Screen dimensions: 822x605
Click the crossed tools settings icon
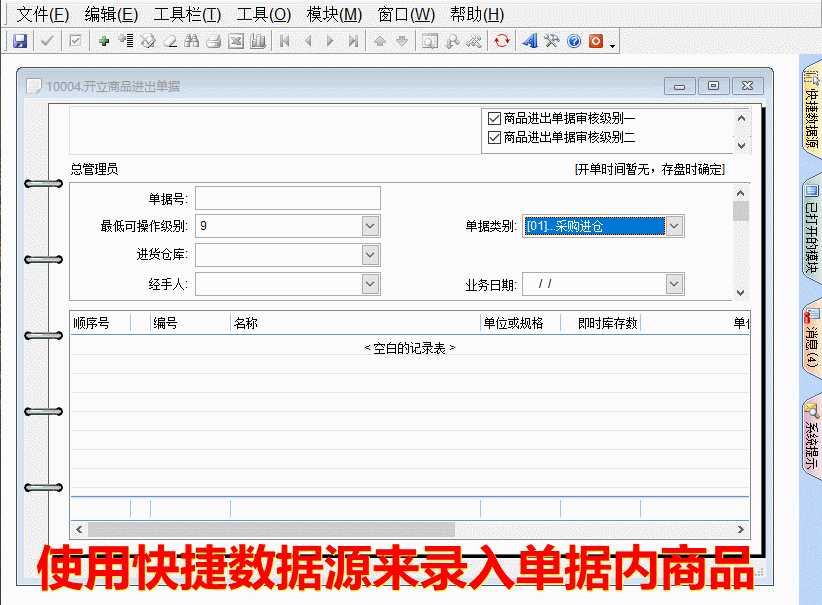pyautogui.click(x=552, y=41)
